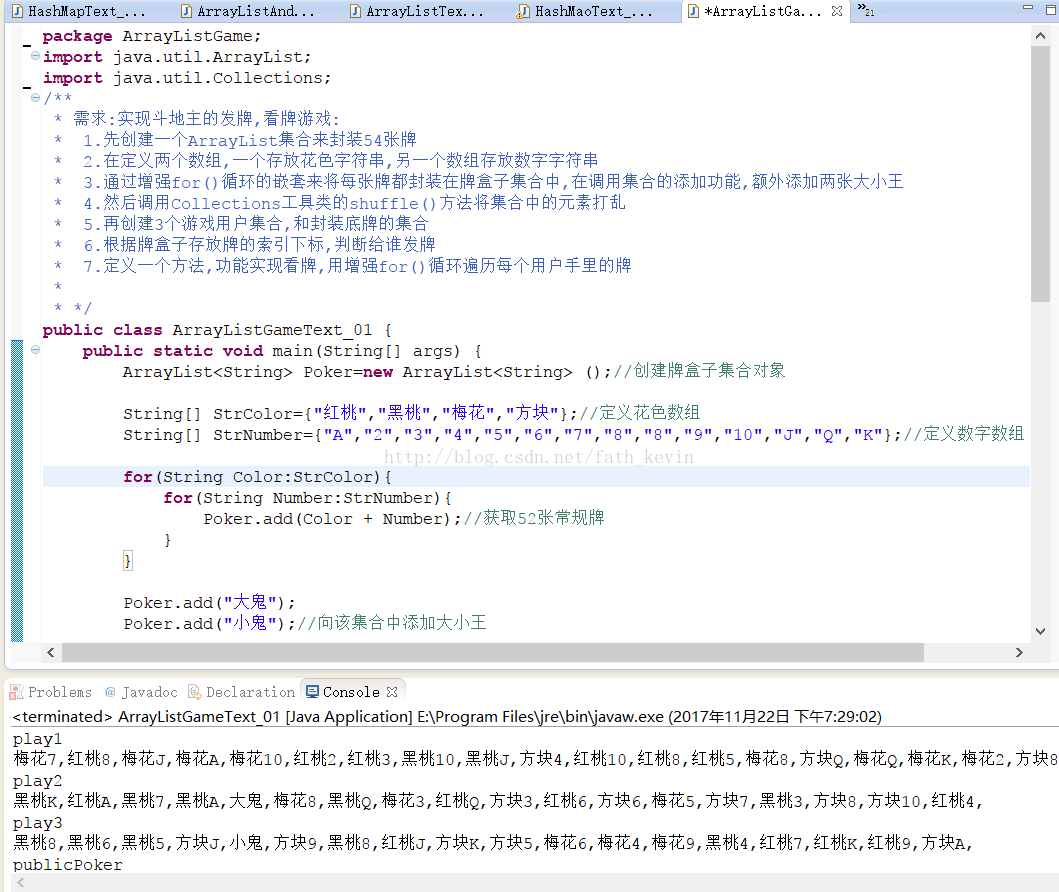Close the *ArrayListGa editor tab
1059x892 pixels.
pyautogui.click(x=837, y=11)
